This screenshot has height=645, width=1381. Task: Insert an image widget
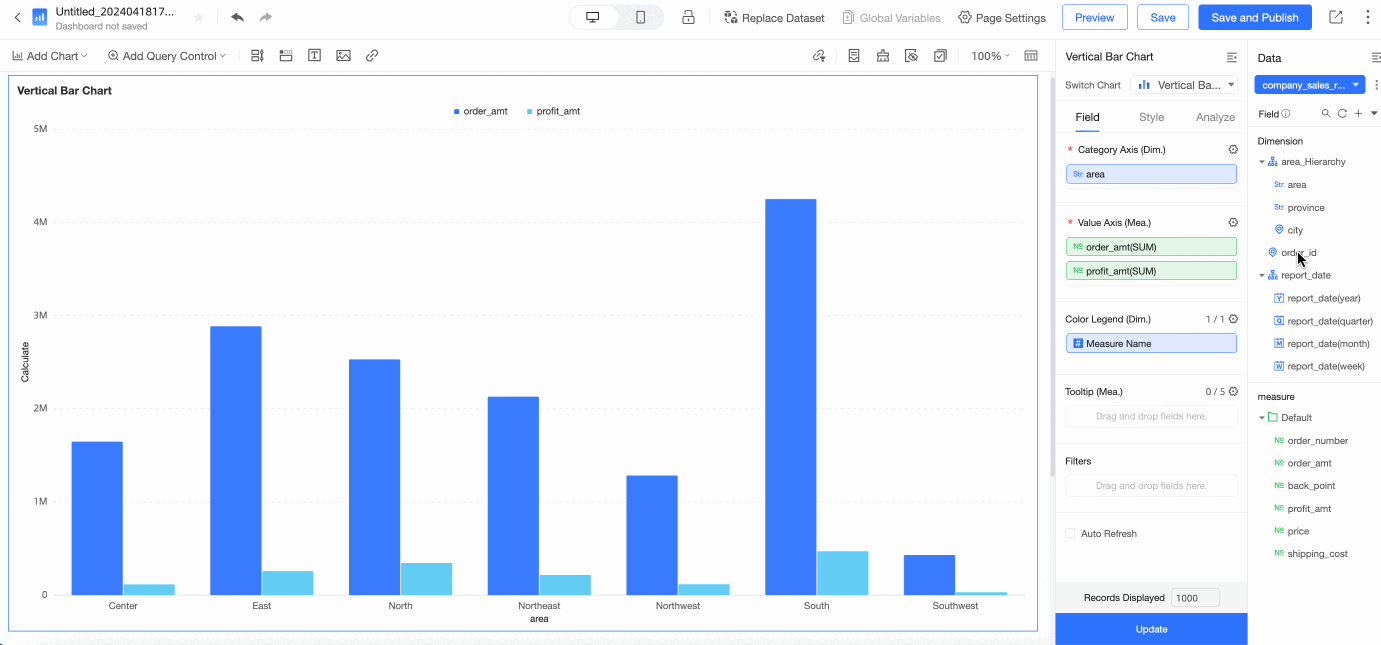click(x=343, y=56)
